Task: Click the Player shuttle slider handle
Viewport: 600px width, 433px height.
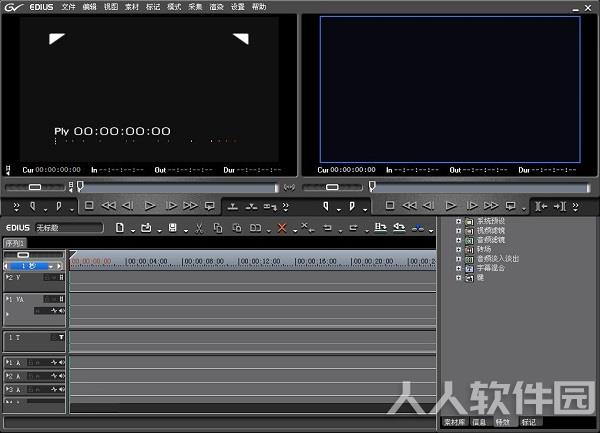Action: [35, 187]
